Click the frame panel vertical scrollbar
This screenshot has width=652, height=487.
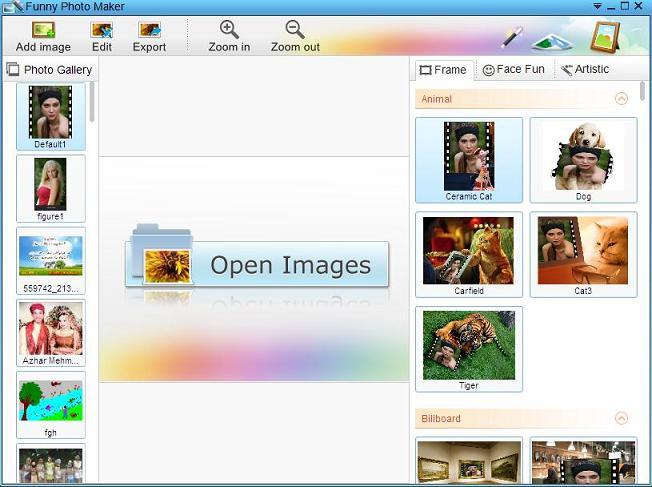pos(642,91)
